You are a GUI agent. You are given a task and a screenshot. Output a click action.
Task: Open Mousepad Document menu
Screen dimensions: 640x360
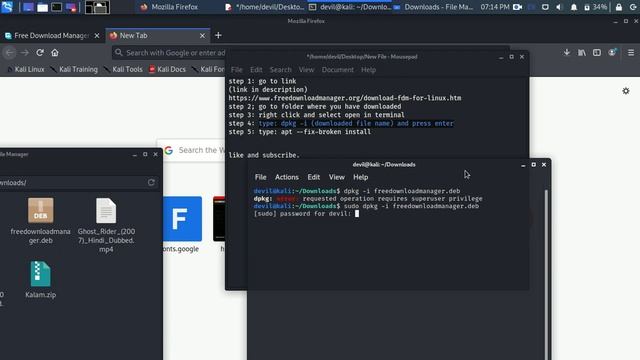(338, 70)
